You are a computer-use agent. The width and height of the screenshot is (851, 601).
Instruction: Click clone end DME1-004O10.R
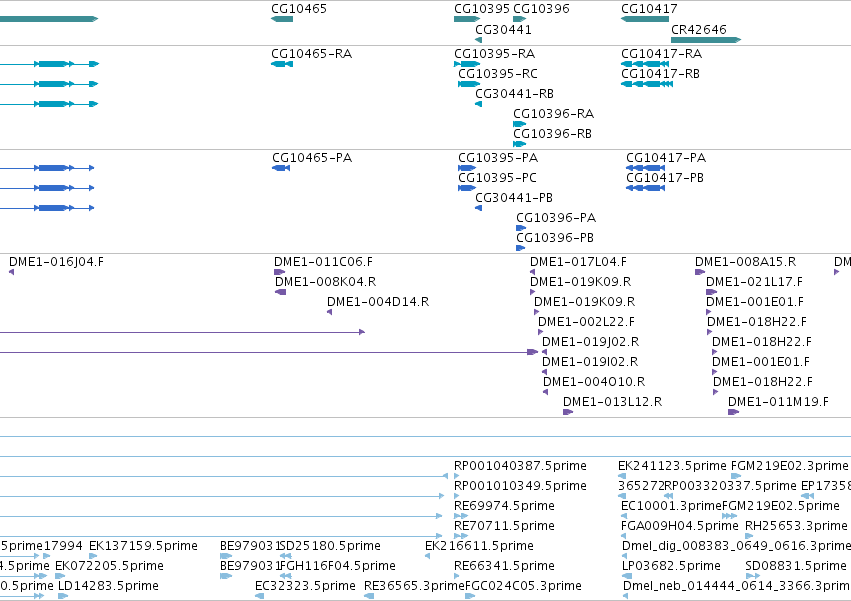click(x=594, y=383)
